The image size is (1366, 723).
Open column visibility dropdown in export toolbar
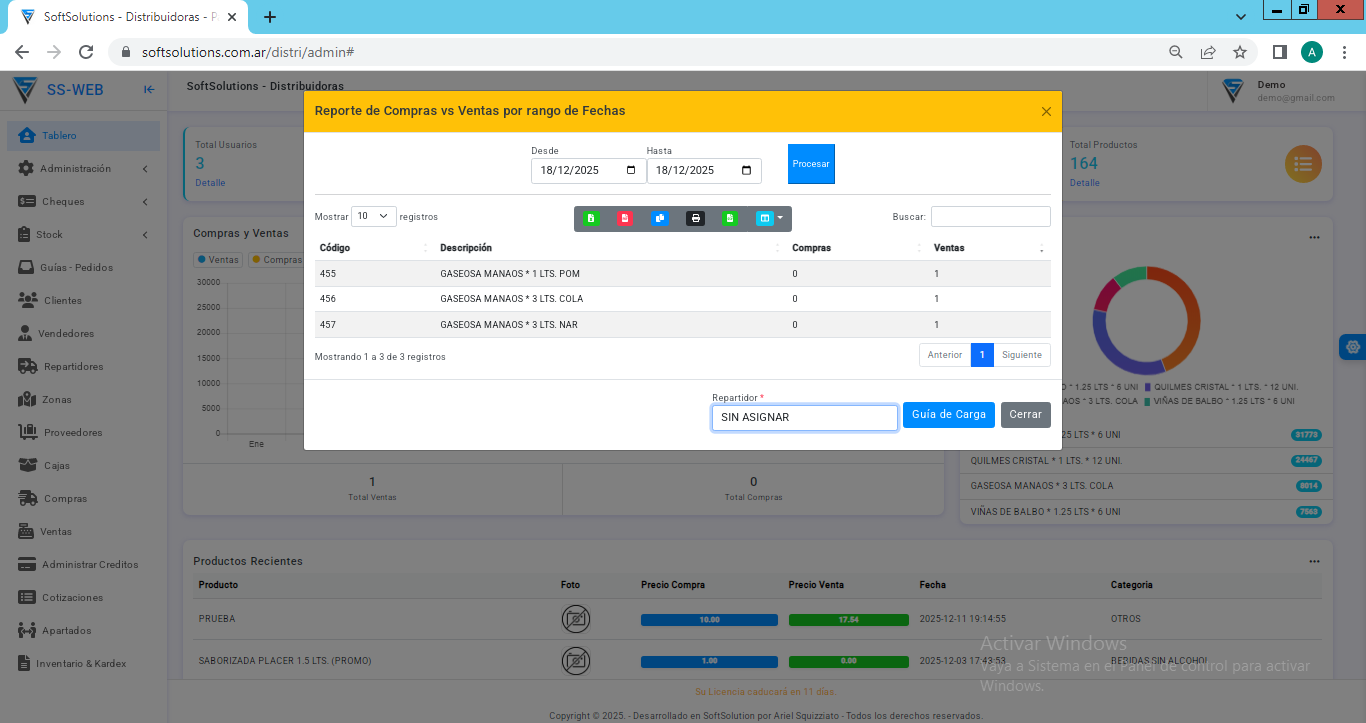click(769, 218)
